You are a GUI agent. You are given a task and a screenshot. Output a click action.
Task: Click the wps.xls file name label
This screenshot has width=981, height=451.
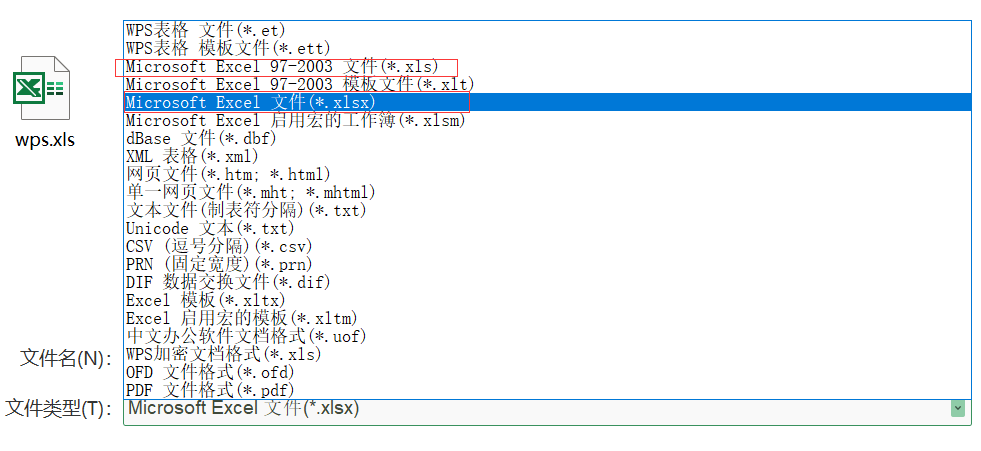(45, 139)
